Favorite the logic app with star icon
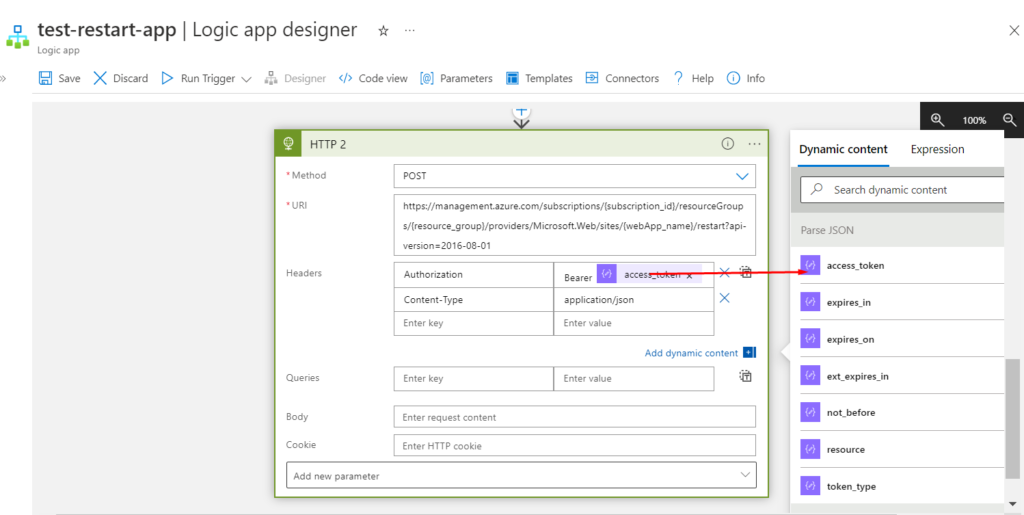1024x515 pixels. coord(383,31)
